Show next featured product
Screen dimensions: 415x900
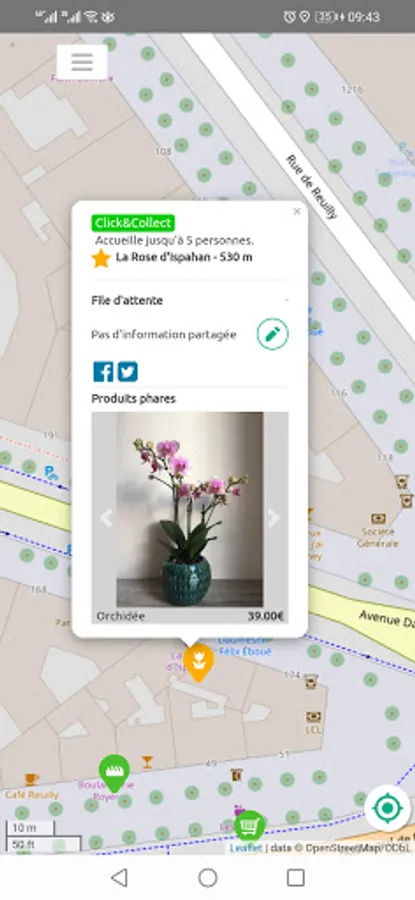pos(273,518)
